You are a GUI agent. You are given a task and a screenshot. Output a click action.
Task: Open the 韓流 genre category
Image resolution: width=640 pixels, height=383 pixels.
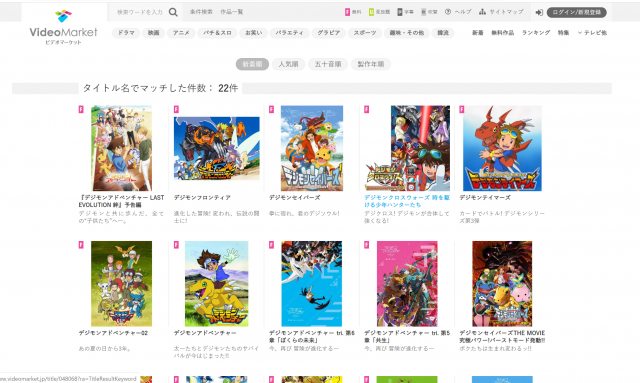click(x=443, y=33)
